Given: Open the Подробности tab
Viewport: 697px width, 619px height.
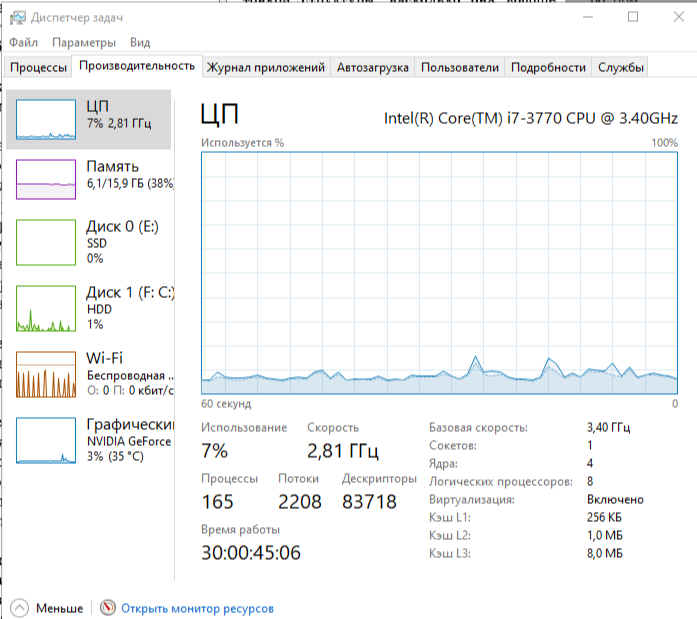Looking at the screenshot, I should [548, 67].
